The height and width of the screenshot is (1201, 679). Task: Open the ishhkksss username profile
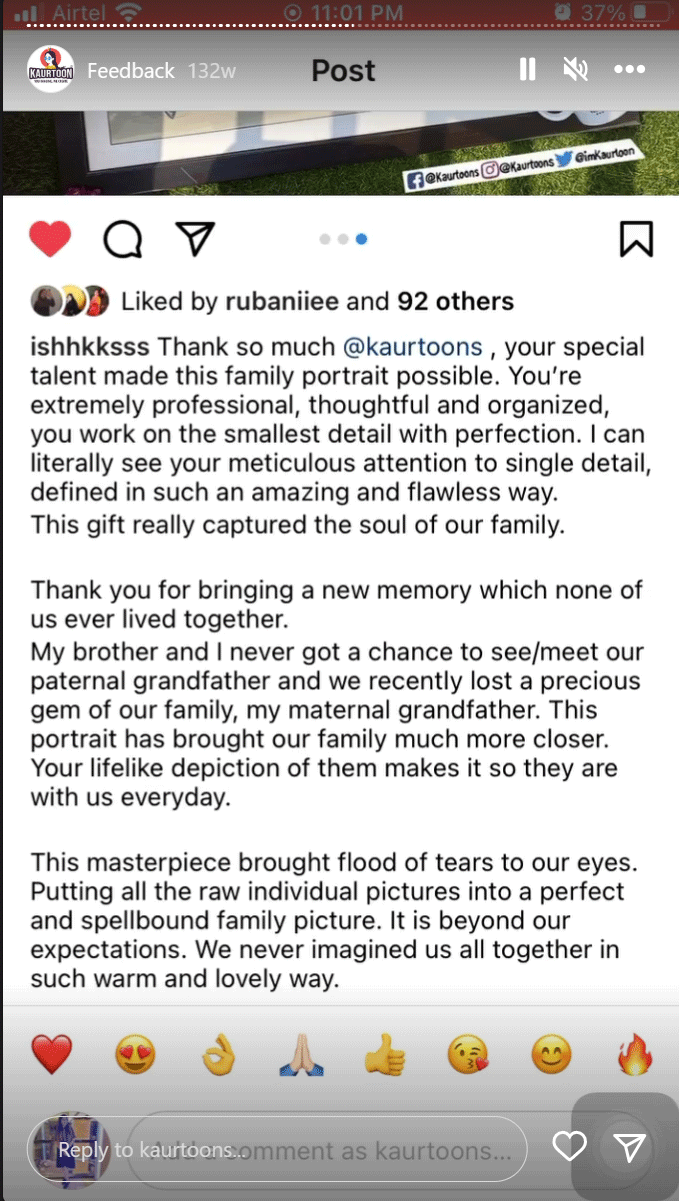pyautogui.click(x=90, y=348)
